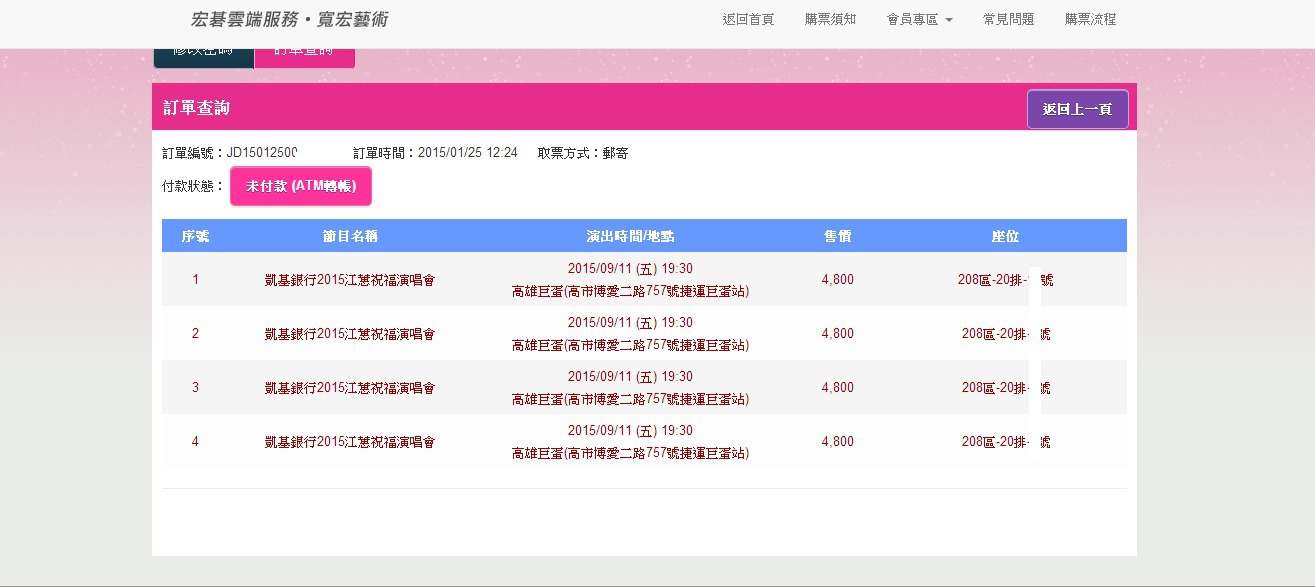Click the 宏碁雲端服務・寬宏藝術 site title
Viewport: 1315px width, 587px height.
coord(289,19)
